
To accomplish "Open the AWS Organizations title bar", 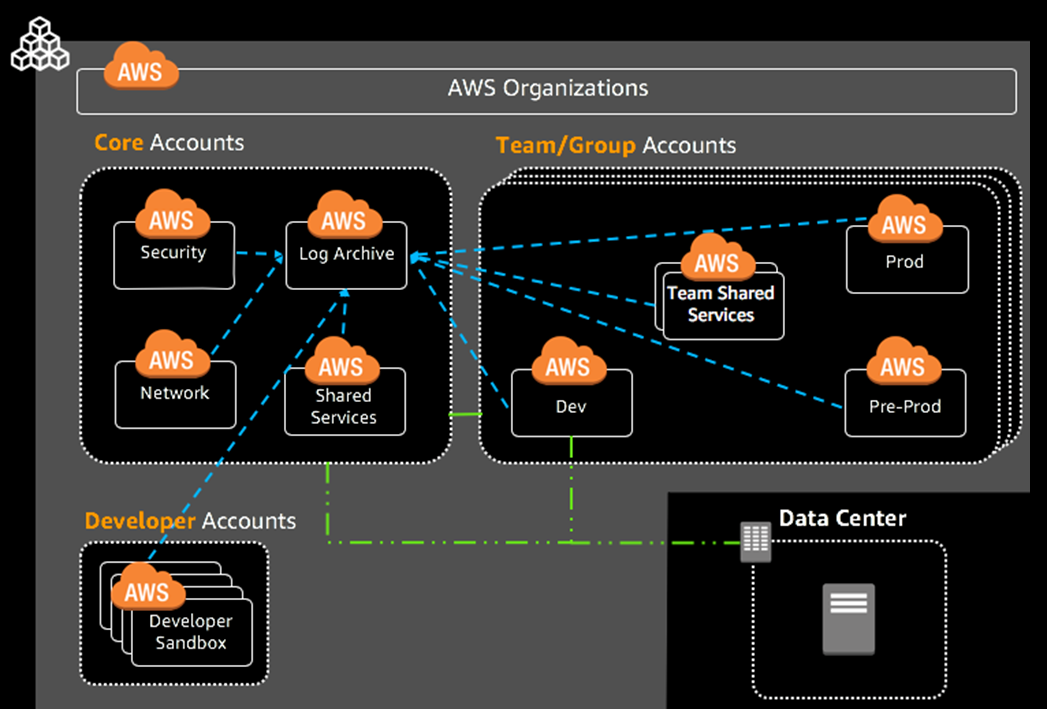I will 546,89.
